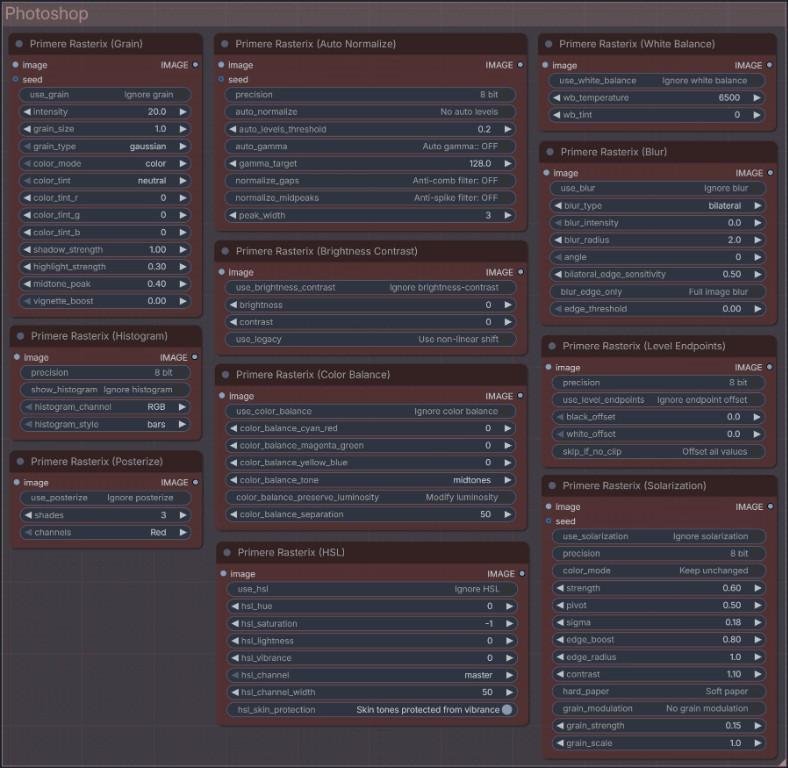Increase shades value with right arrow
This screenshot has width=788, height=768.
pos(183,515)
